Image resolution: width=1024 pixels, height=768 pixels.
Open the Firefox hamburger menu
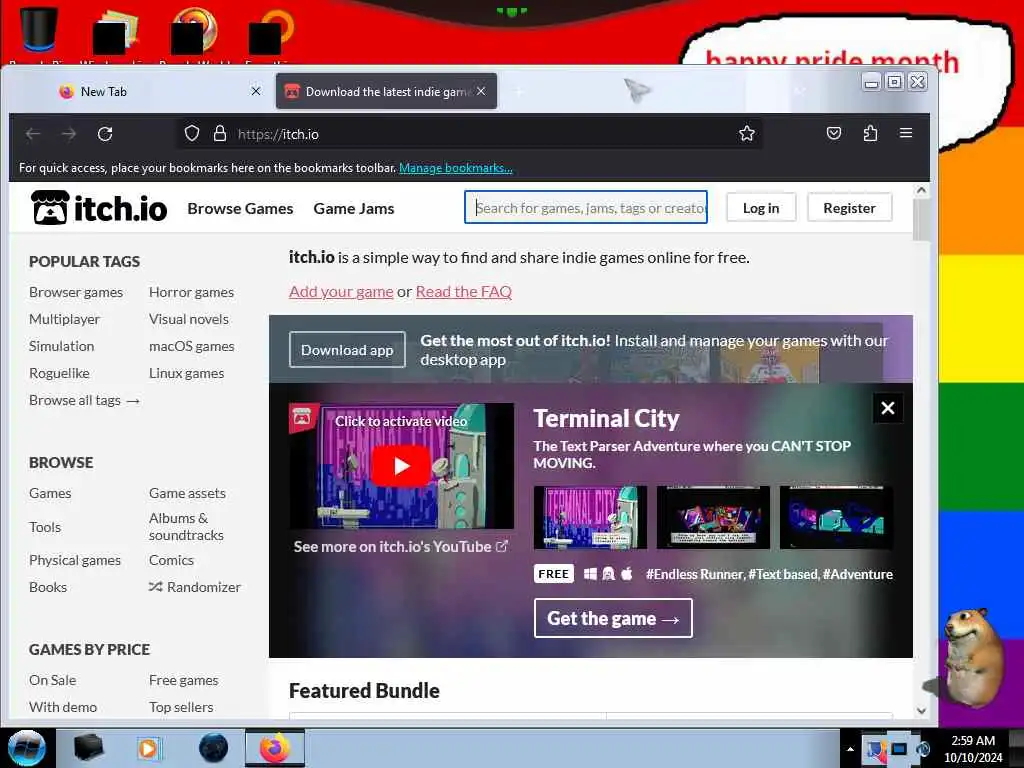coord(906,133)
